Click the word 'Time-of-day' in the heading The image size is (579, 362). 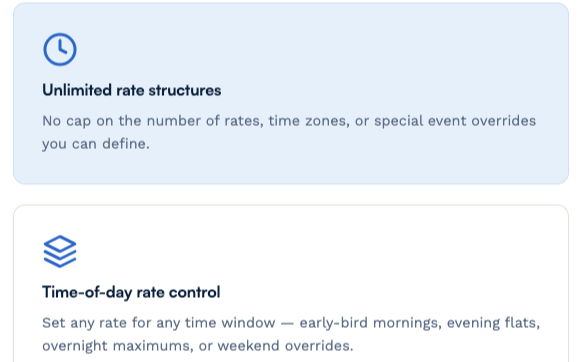coord(87,292)
